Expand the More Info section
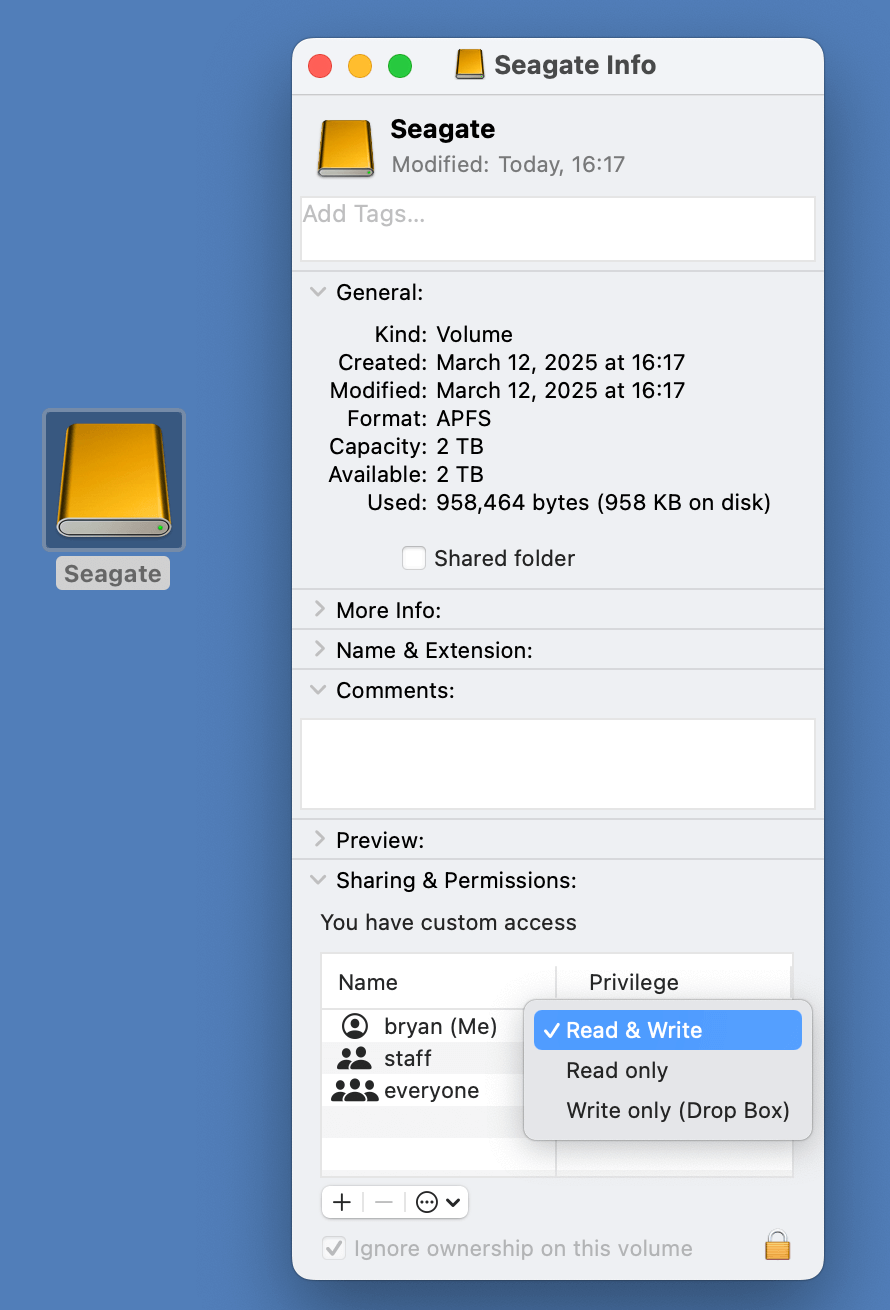 pyautogui.click(x=318, y=608)
